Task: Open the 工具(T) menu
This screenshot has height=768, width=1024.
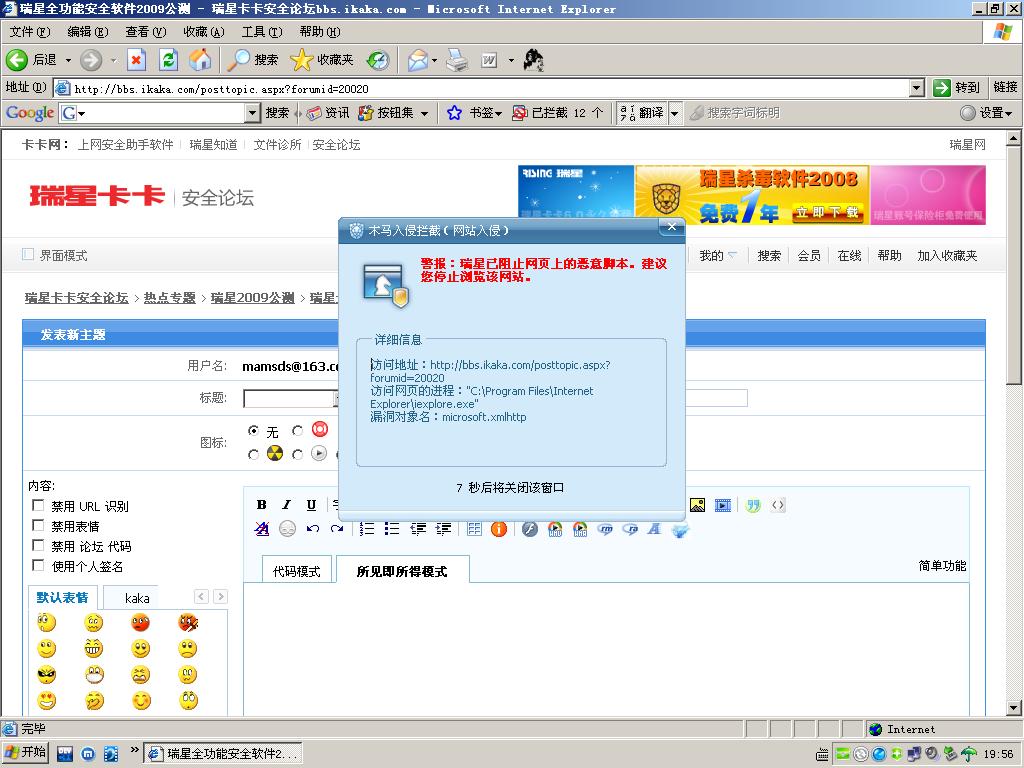Action: tap(262, 31)
